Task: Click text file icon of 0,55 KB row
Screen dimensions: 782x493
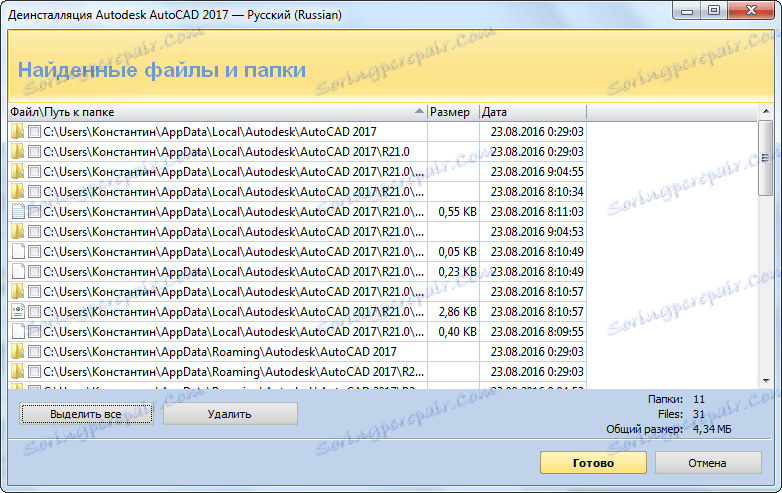Action: [x=18, y=211]
